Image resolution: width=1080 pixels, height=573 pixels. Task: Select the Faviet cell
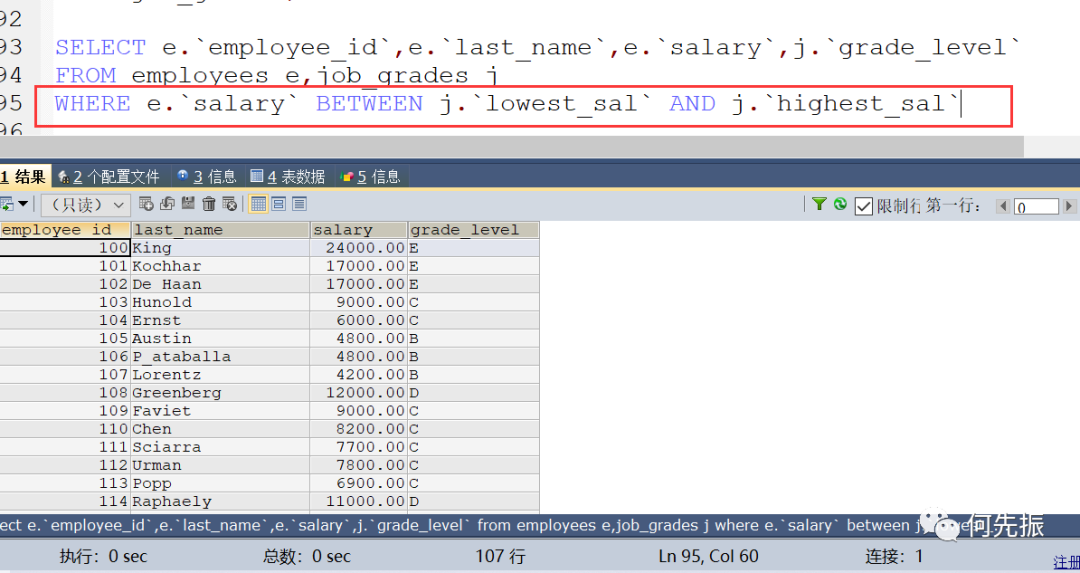(x=220, y=410)
